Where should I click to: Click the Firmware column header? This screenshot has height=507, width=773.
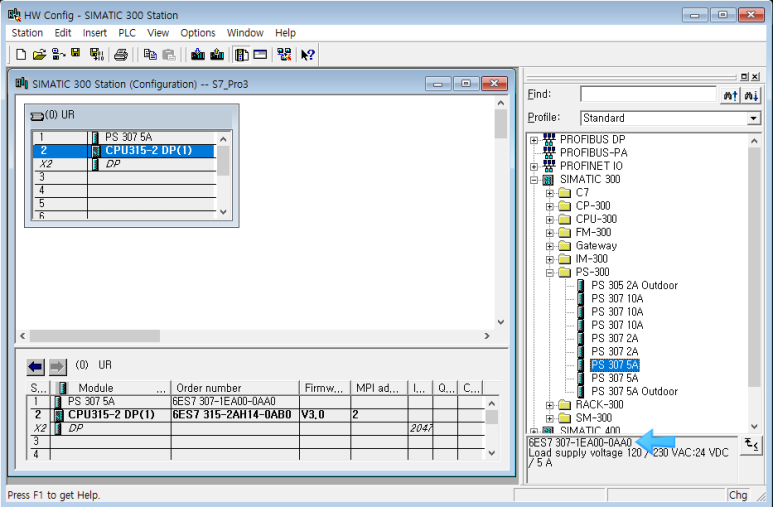(x=324, y=388)
